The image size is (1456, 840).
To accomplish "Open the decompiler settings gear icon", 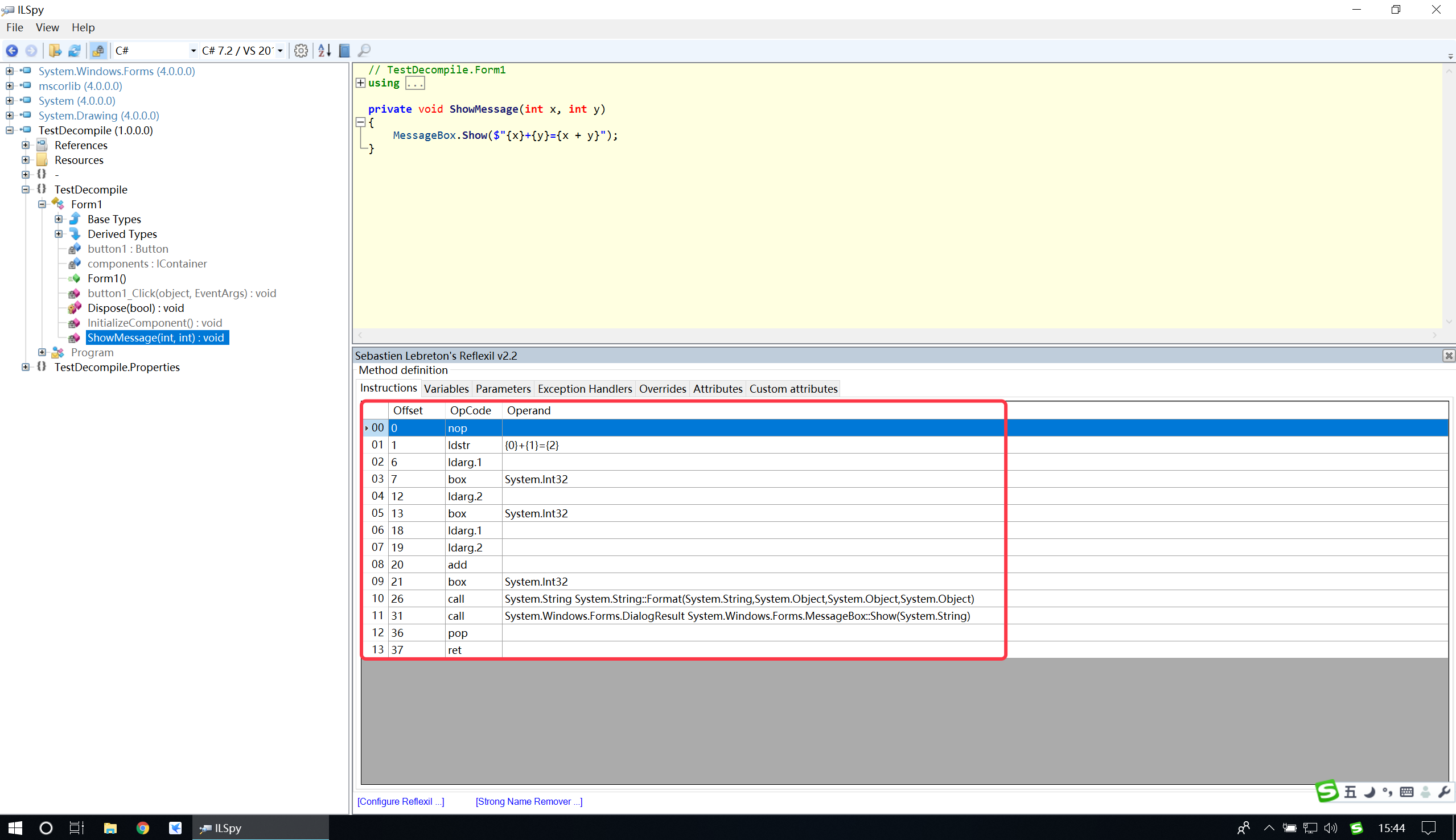I will tap(301, 51).
